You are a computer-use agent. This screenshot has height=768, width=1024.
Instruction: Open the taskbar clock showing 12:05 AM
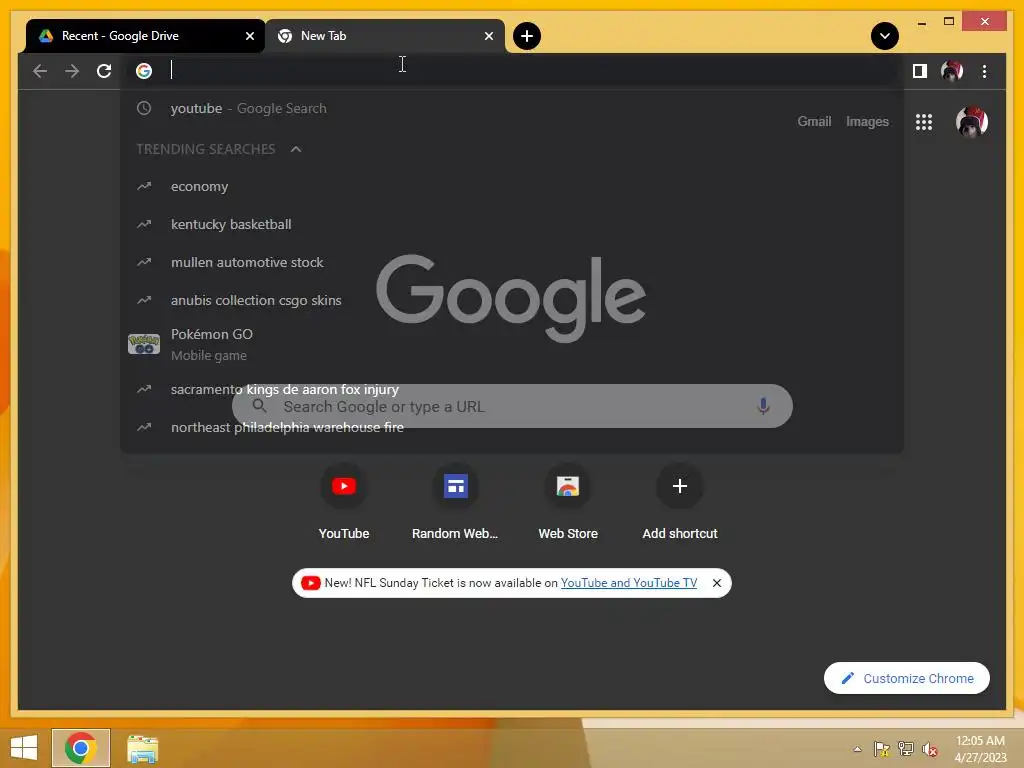coord(980,749)
